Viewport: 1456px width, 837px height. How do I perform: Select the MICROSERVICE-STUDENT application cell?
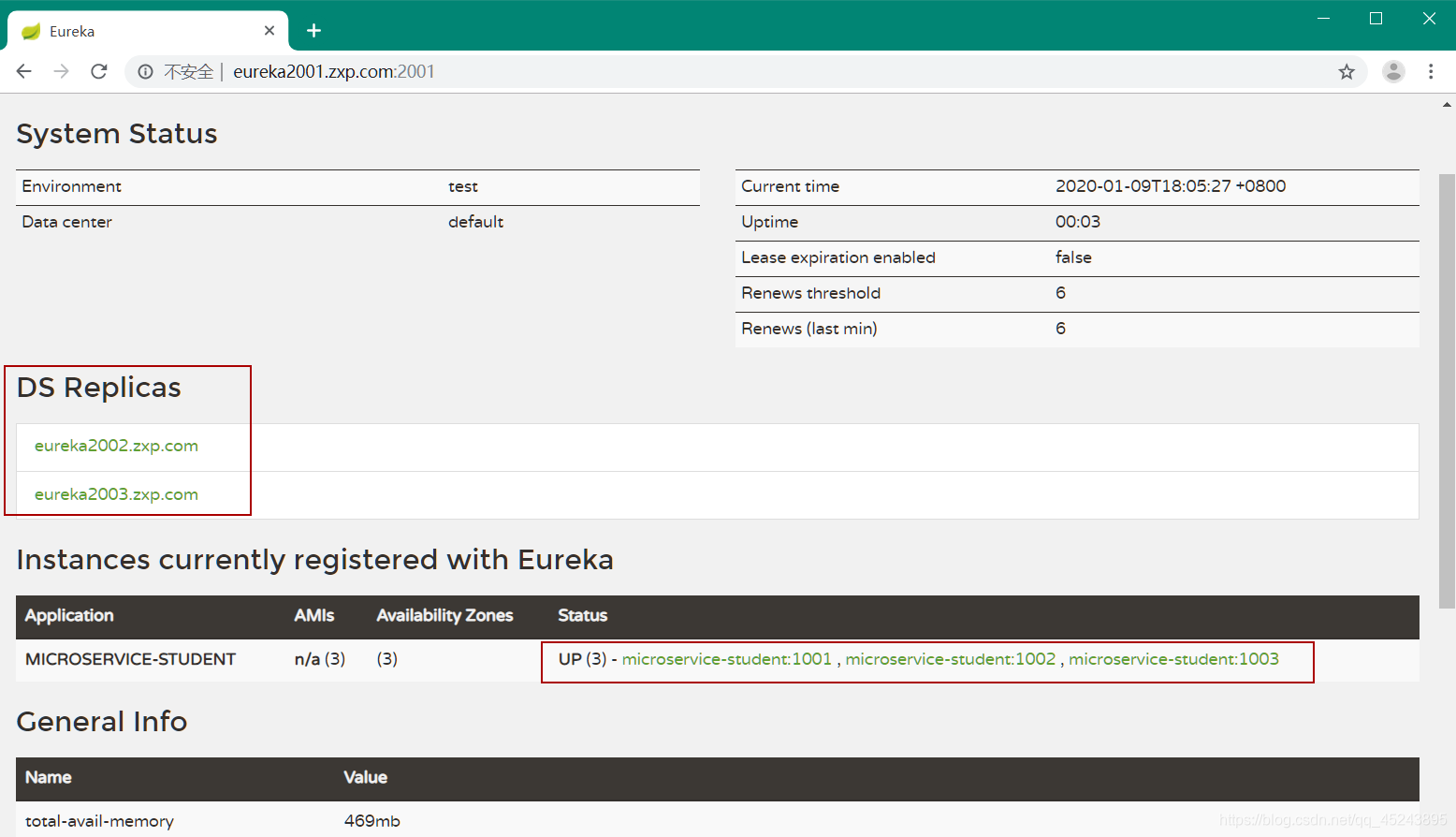click(130, 659)
